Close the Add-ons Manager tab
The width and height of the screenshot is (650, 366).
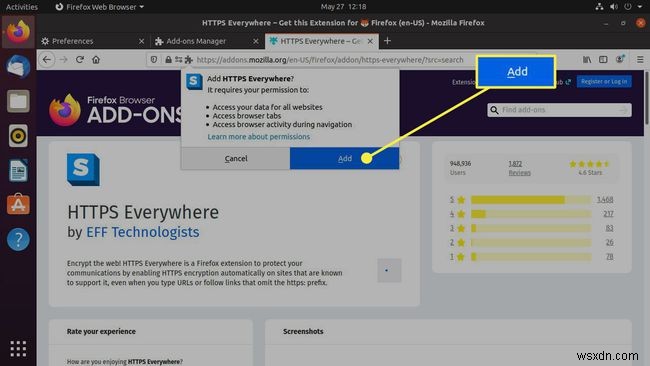point(256,41)
